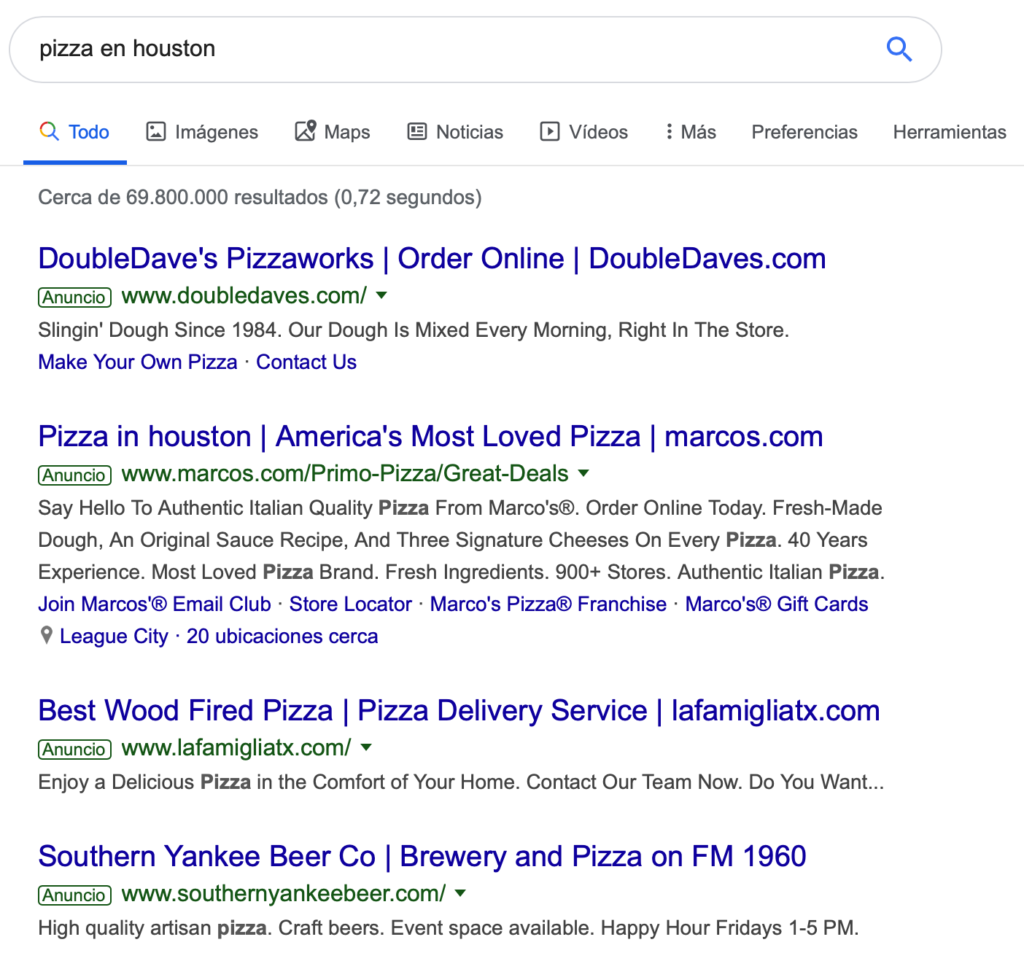
Task: Expand dropdown arrow next to www.doubledaves.com
Action: tap(381, 295)
